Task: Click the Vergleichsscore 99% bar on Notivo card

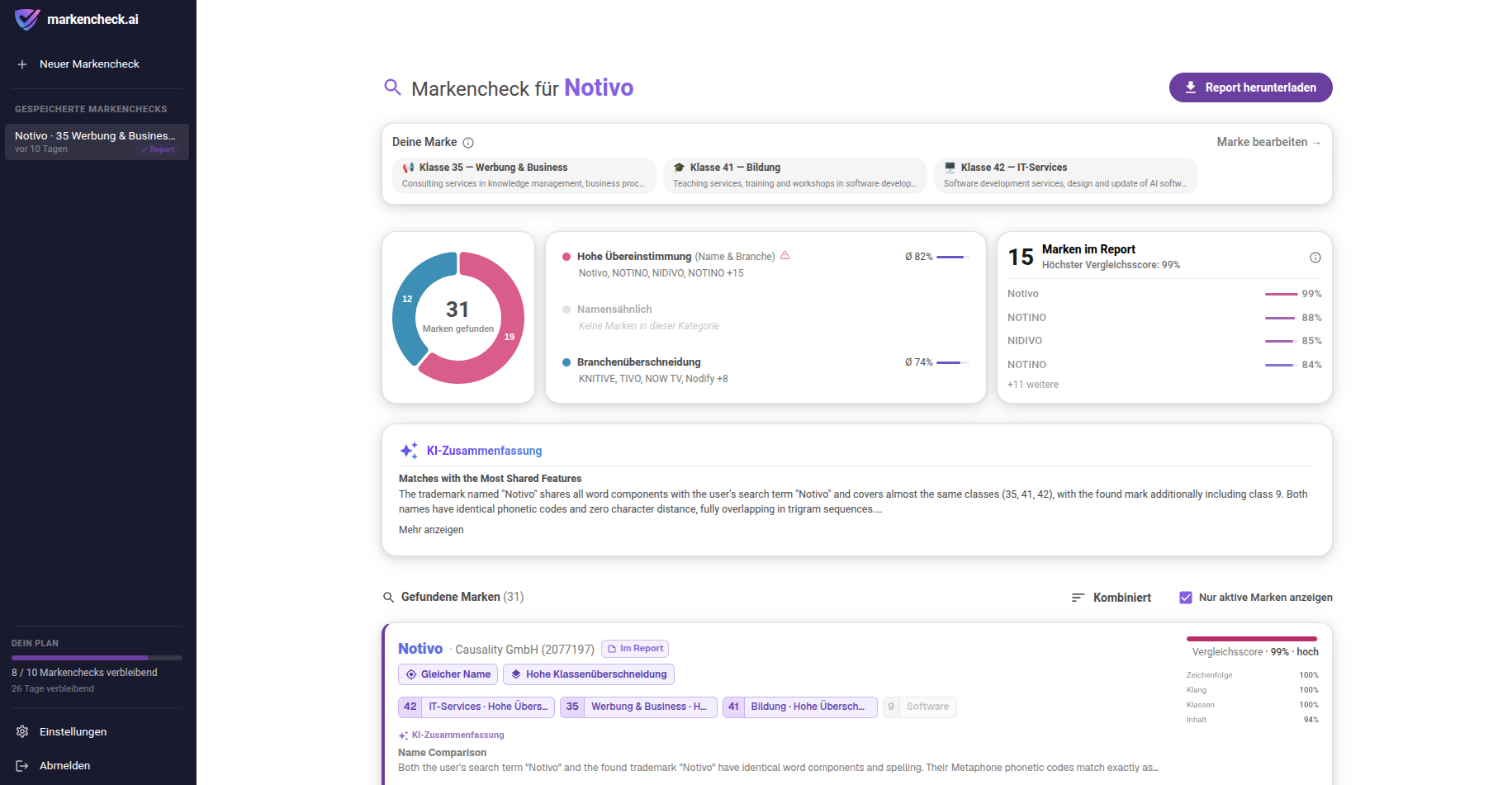Action: point(1252,639)
